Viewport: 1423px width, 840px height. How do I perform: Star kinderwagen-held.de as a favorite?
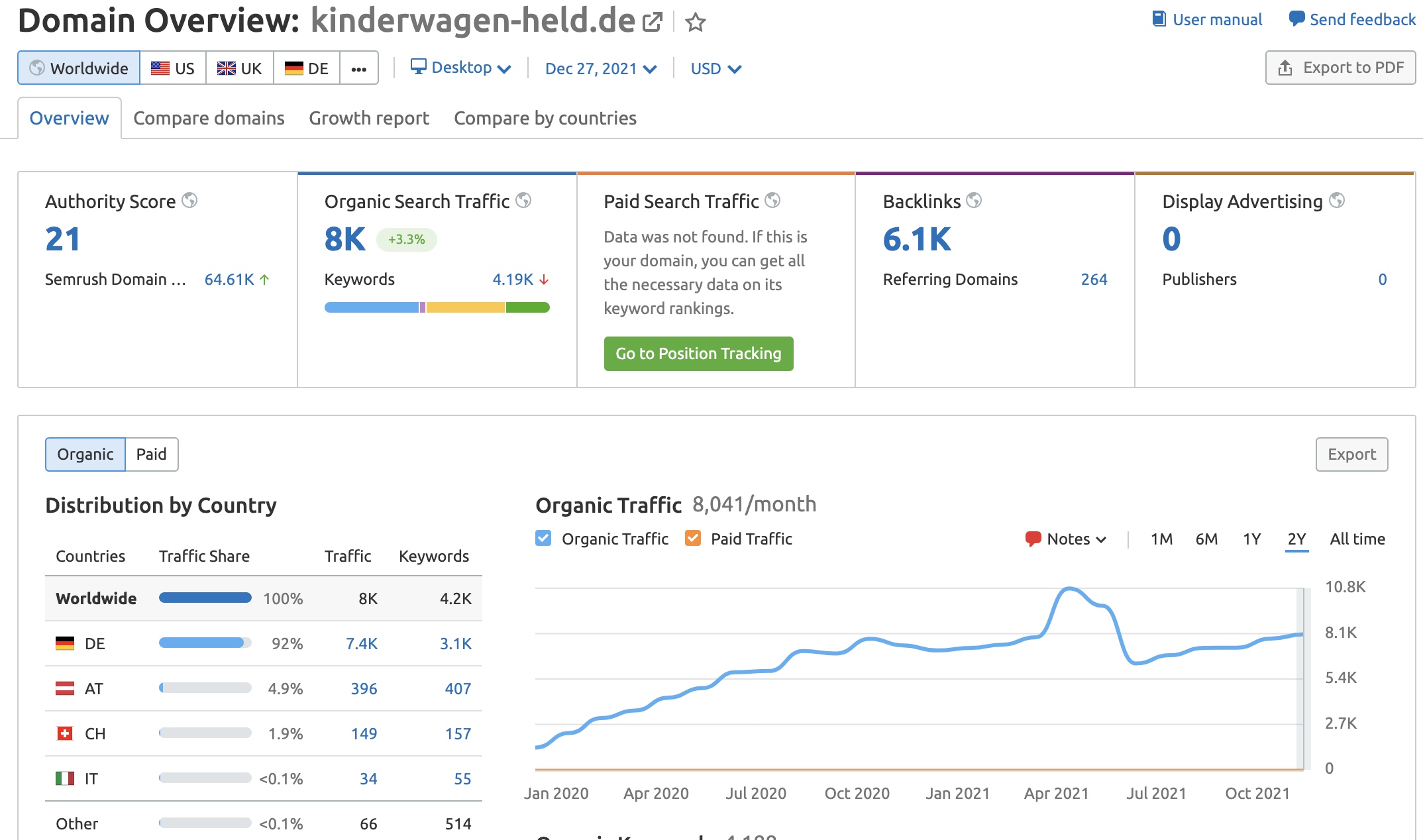tap(695, 23)
